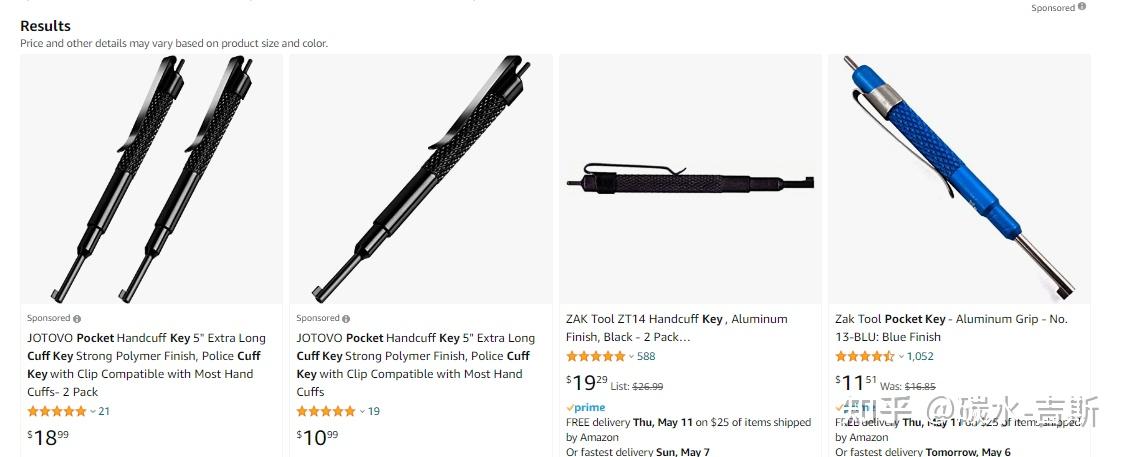Image resolution: width=1127 pixels, height=457 pixels.
Task: Click the $18.99 price of JOTOVO 2 Pack
Action: pos(48,436)
